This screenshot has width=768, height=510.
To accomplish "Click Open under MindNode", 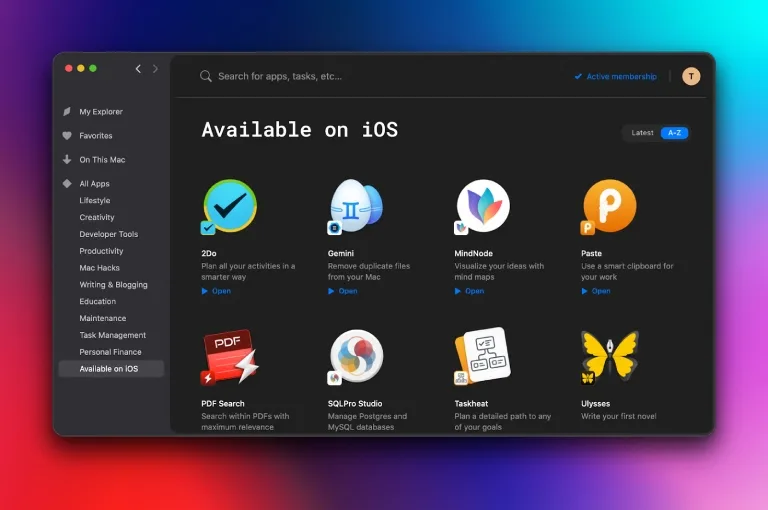I will coord(475,291).
